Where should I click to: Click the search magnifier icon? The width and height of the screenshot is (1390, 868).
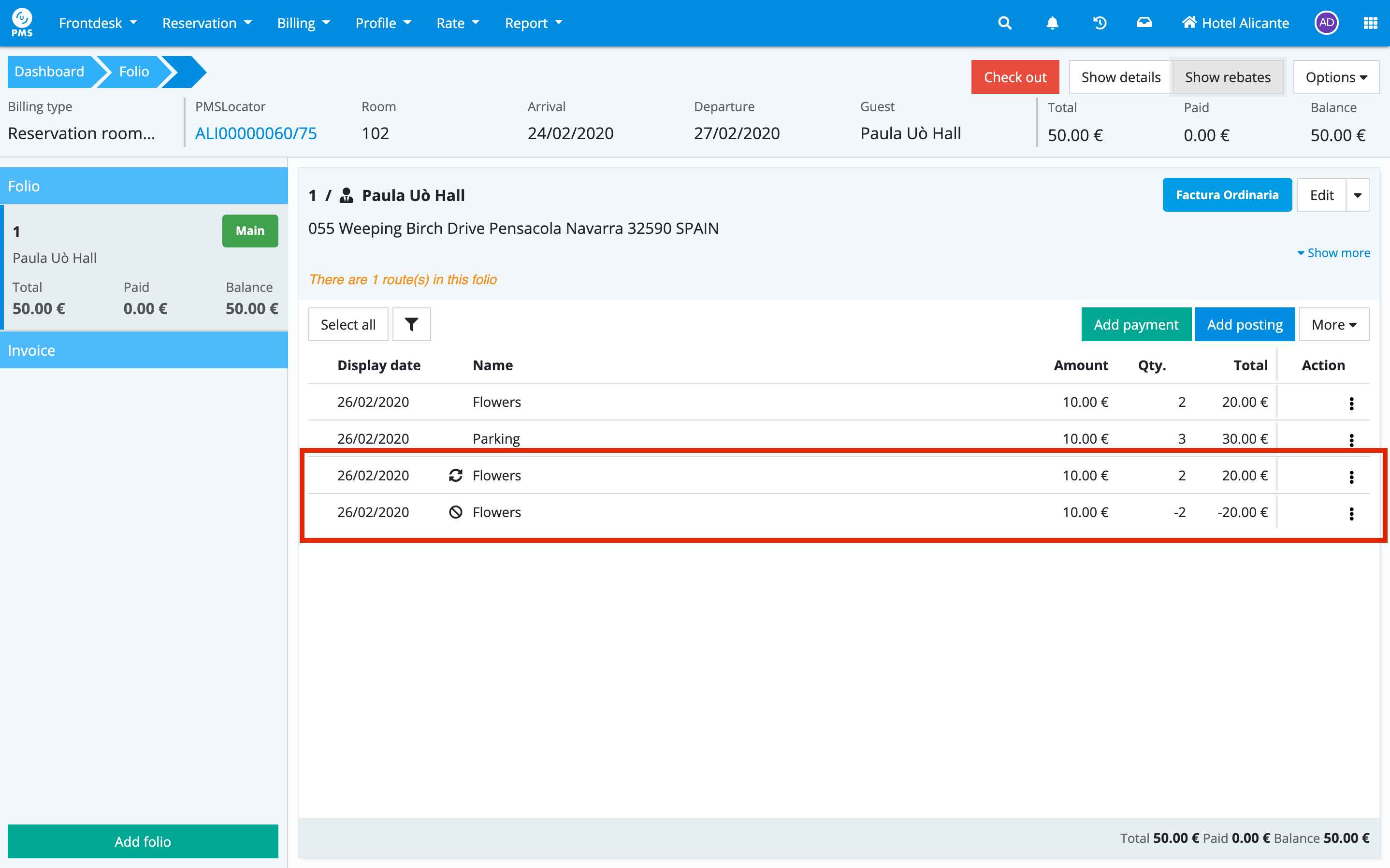pos(1004,23)
